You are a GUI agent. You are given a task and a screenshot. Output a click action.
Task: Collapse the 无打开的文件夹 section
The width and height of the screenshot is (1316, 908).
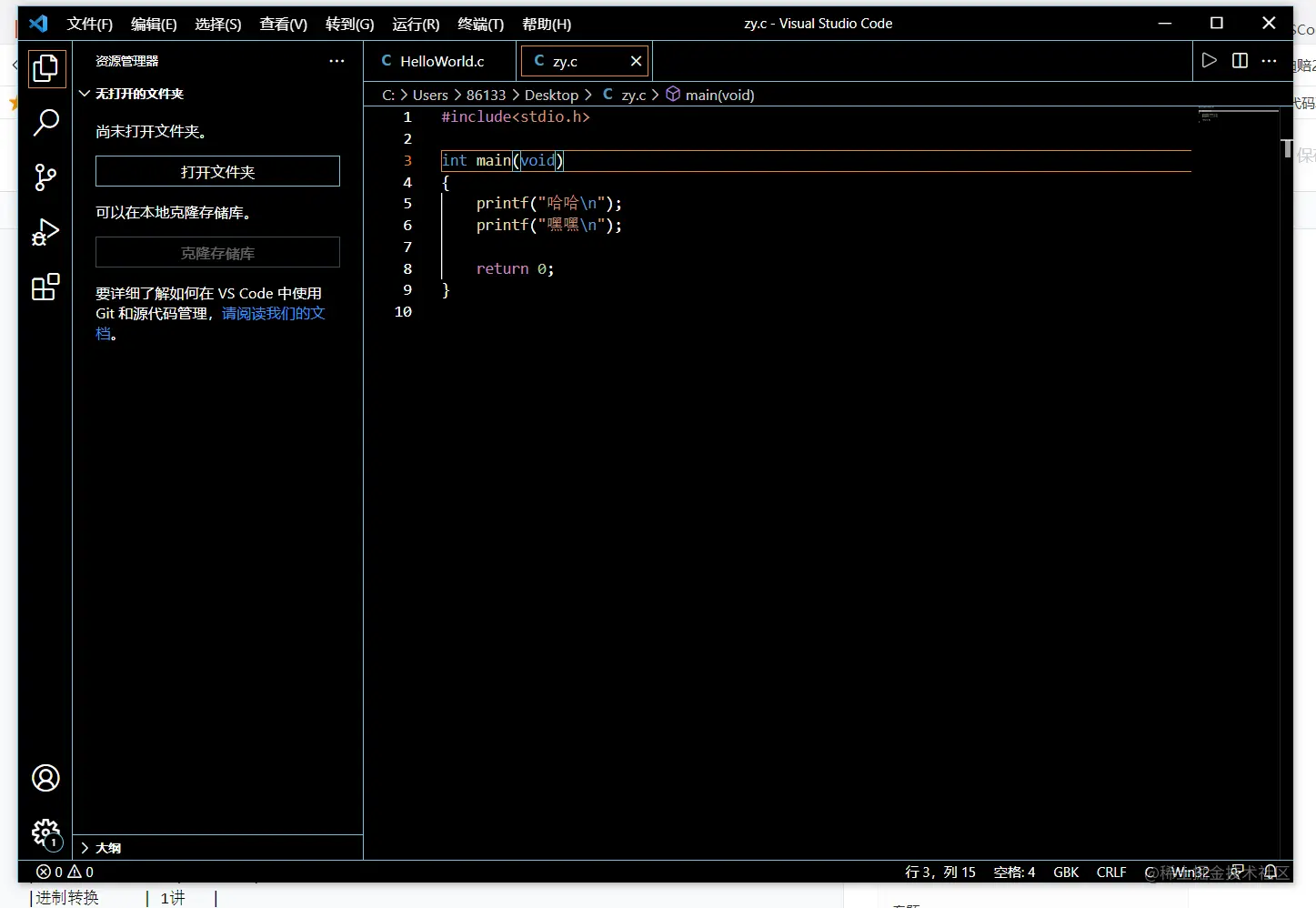click(x=218, y=94)
